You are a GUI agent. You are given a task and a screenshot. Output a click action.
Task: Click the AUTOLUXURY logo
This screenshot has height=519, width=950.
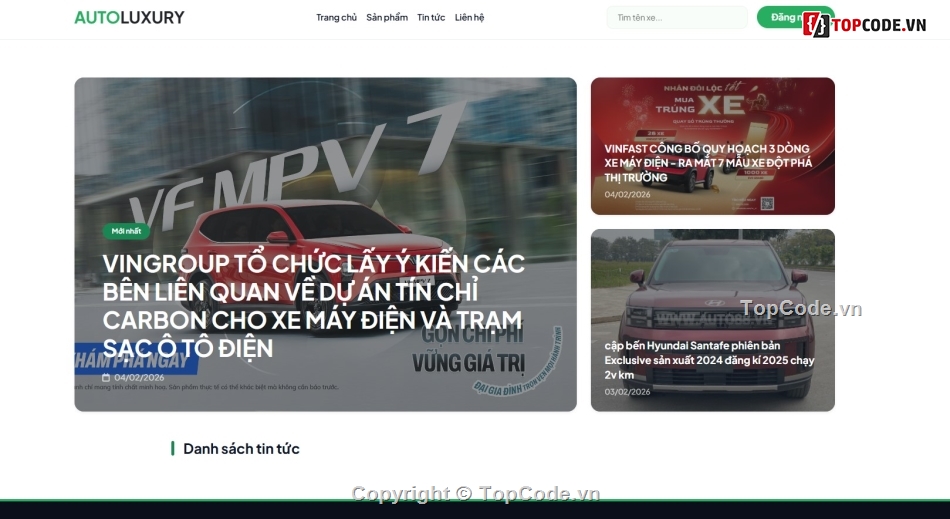click(129, 18)
